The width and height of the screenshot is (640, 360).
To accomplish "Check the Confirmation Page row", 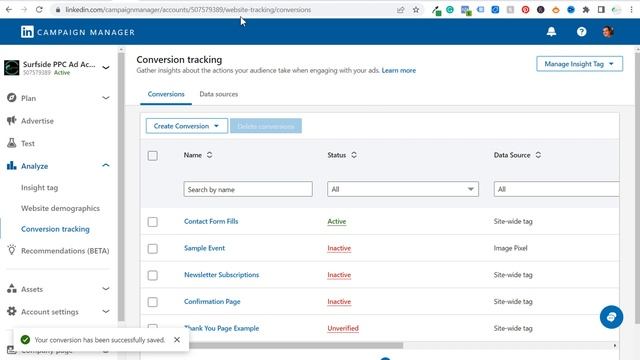I will point(153,302).
